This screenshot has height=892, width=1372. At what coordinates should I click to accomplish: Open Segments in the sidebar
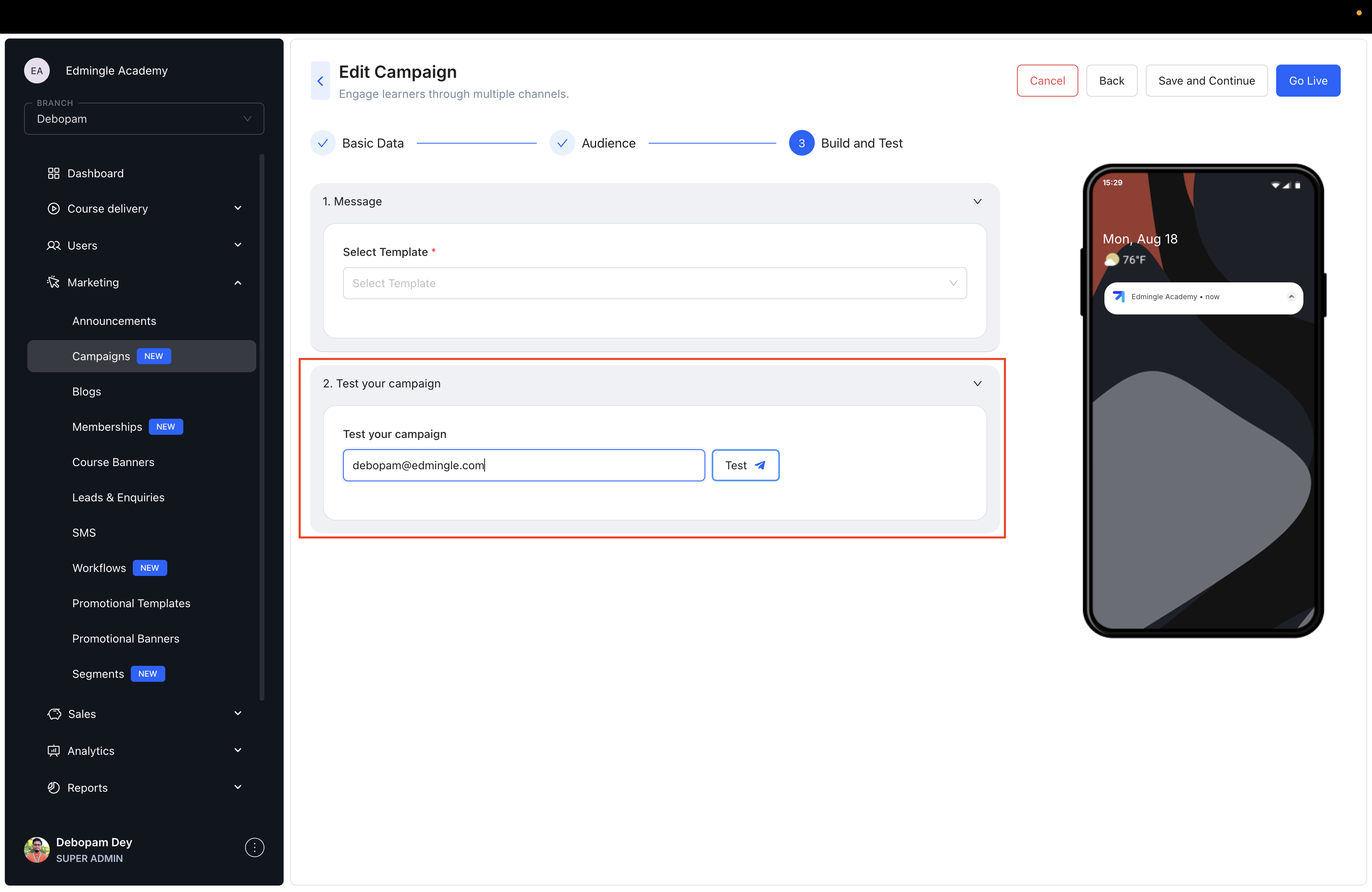tap(98, 674)
